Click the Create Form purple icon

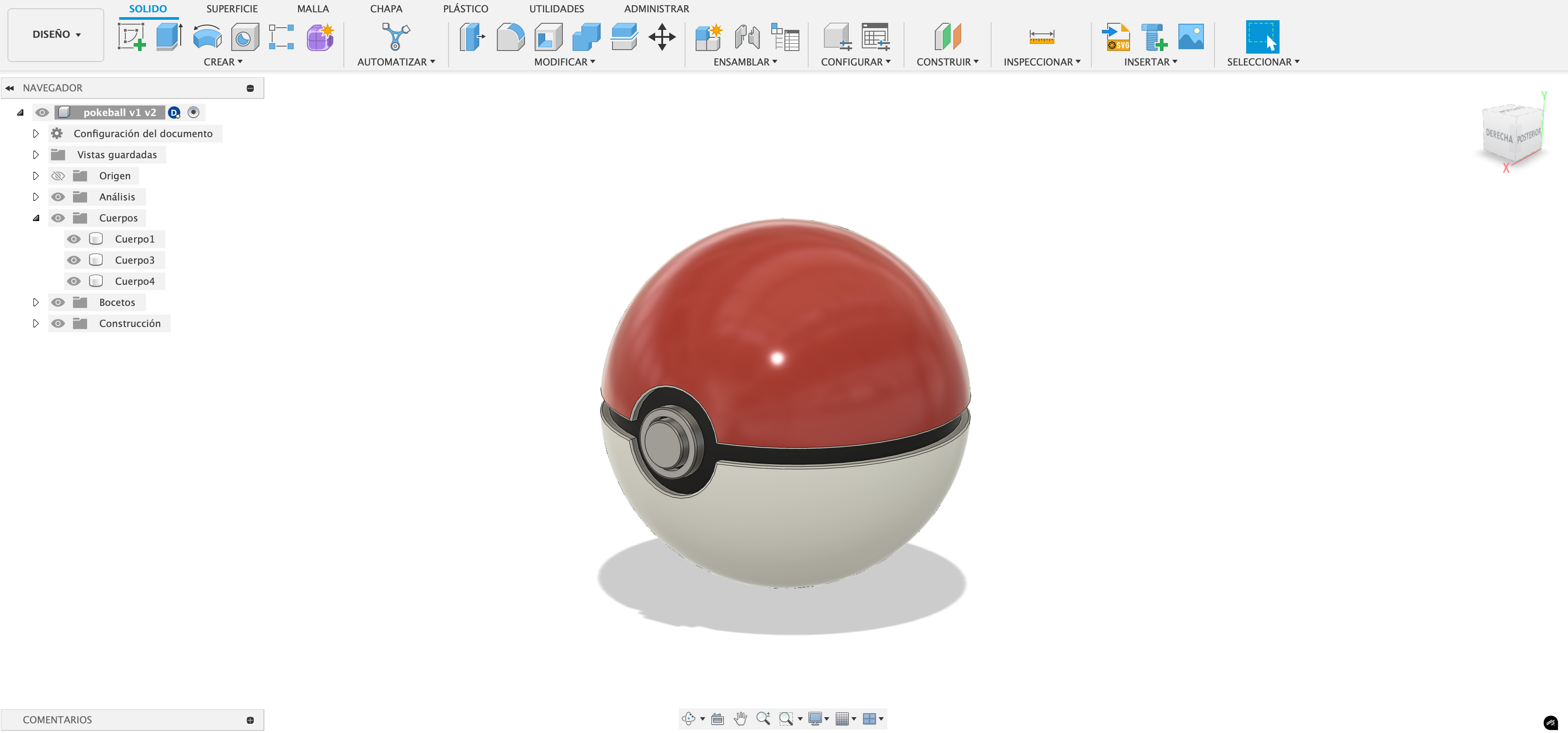click(x=320, y=37)
